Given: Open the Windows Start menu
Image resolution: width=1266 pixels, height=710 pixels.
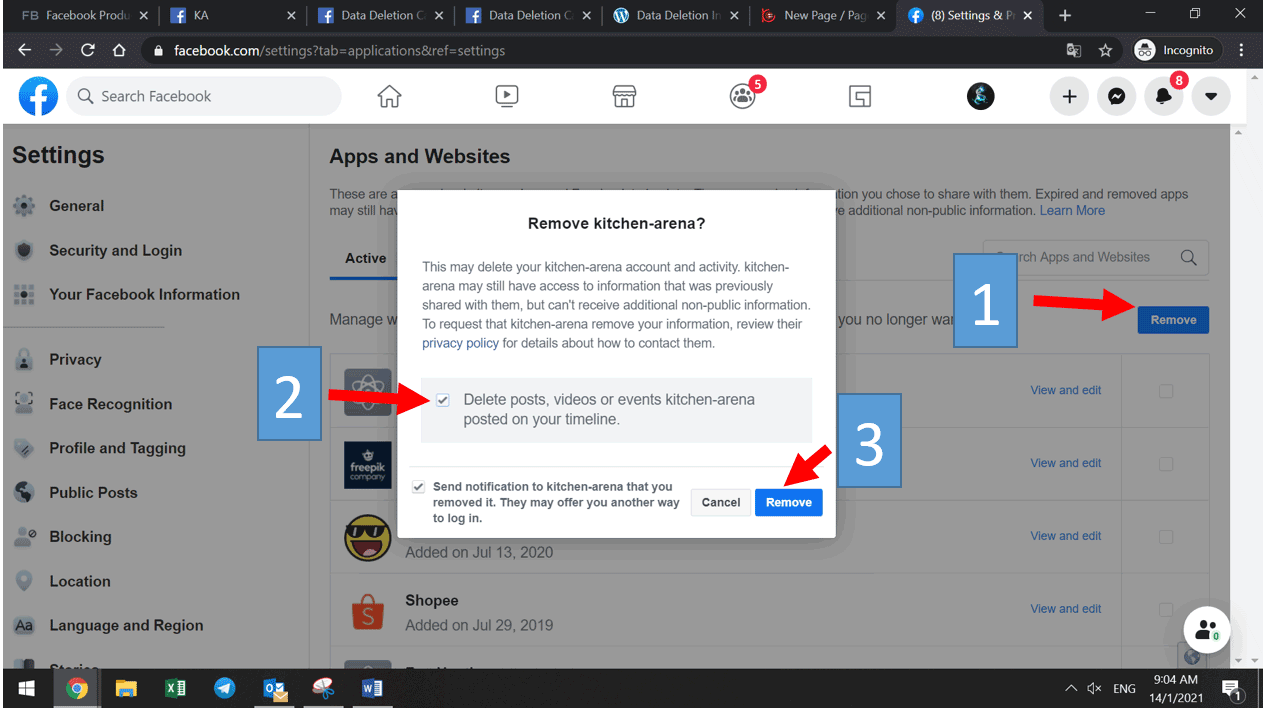Looking at the screenshot, I should point(27,688).
